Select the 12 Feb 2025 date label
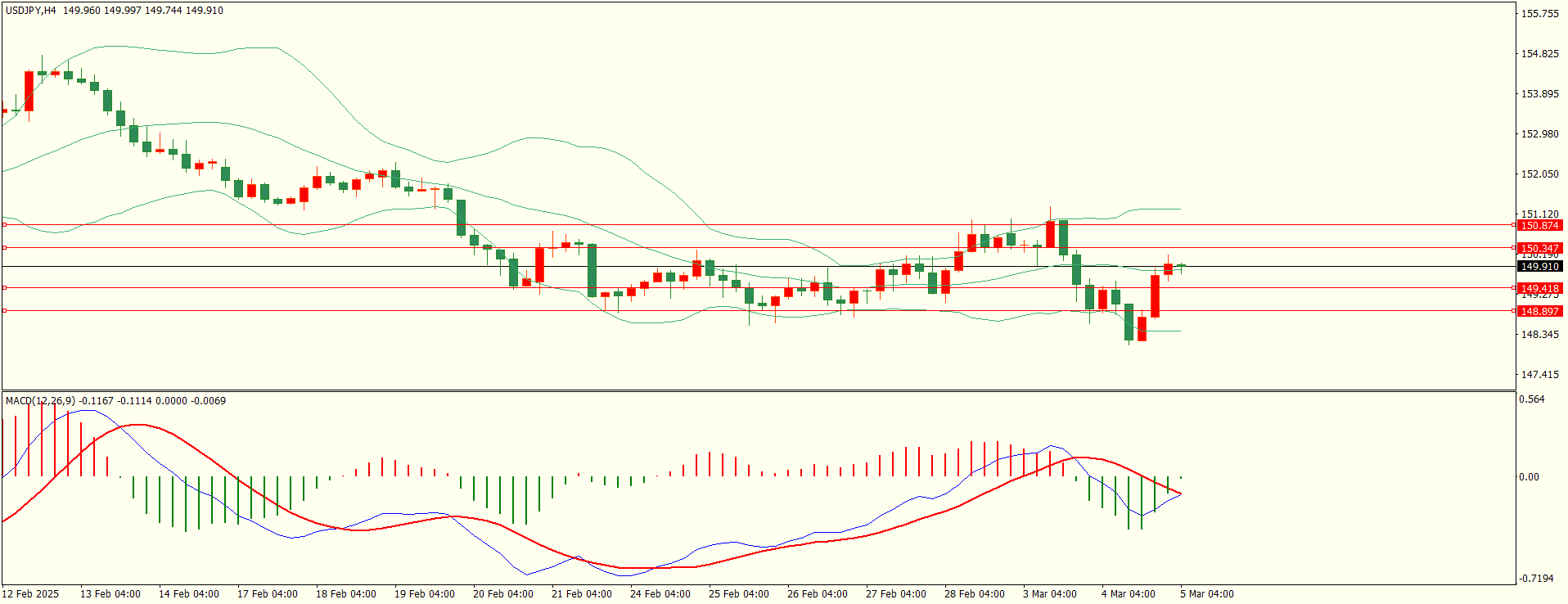 coord(31,593)
